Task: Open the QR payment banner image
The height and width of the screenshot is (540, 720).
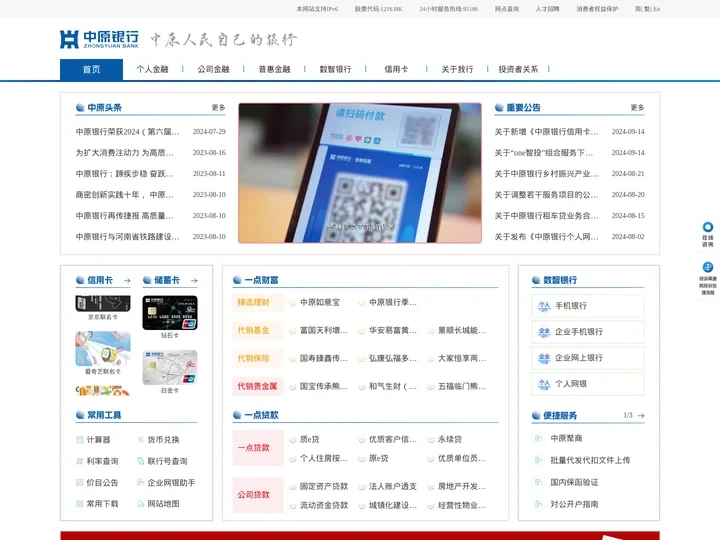Action: coord(360,173)
